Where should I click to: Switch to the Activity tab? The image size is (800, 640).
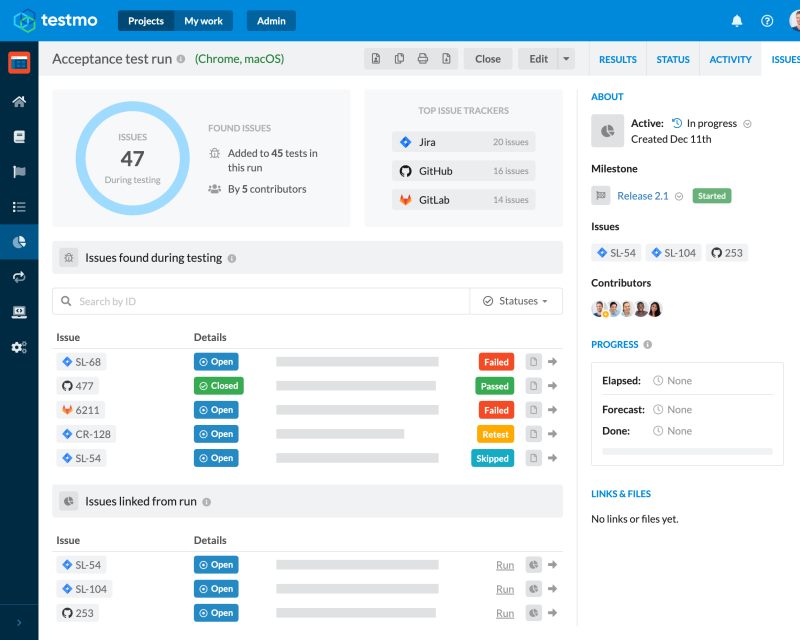[730, 60]
